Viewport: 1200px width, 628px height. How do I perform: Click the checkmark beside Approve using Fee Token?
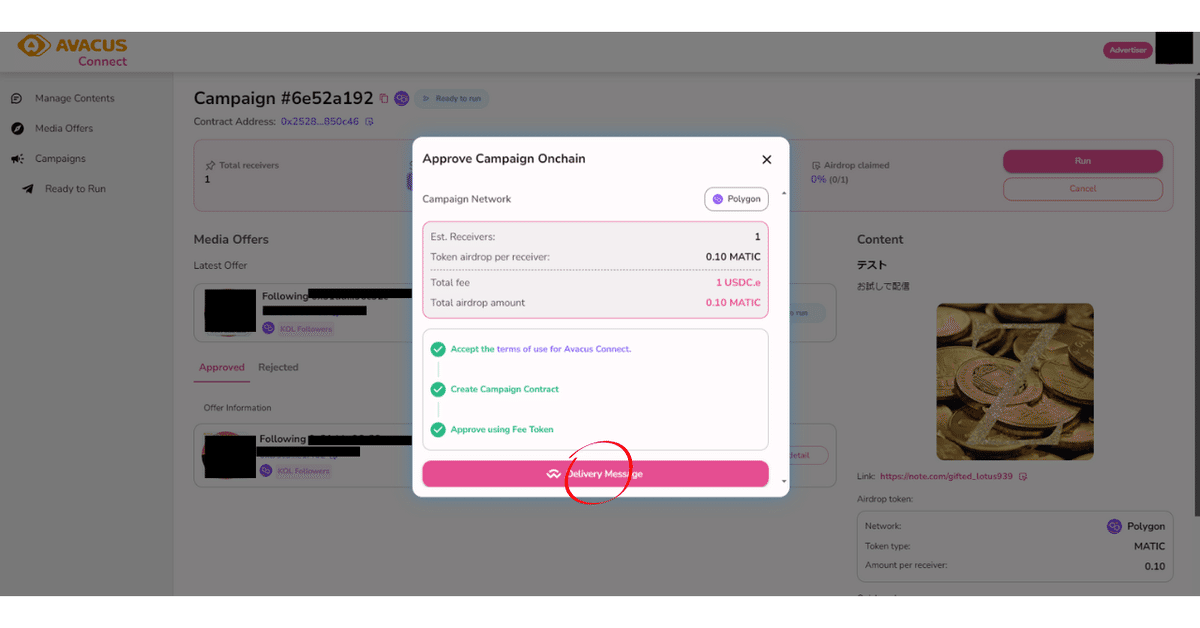pyautogui.click(x=438, y=429)
